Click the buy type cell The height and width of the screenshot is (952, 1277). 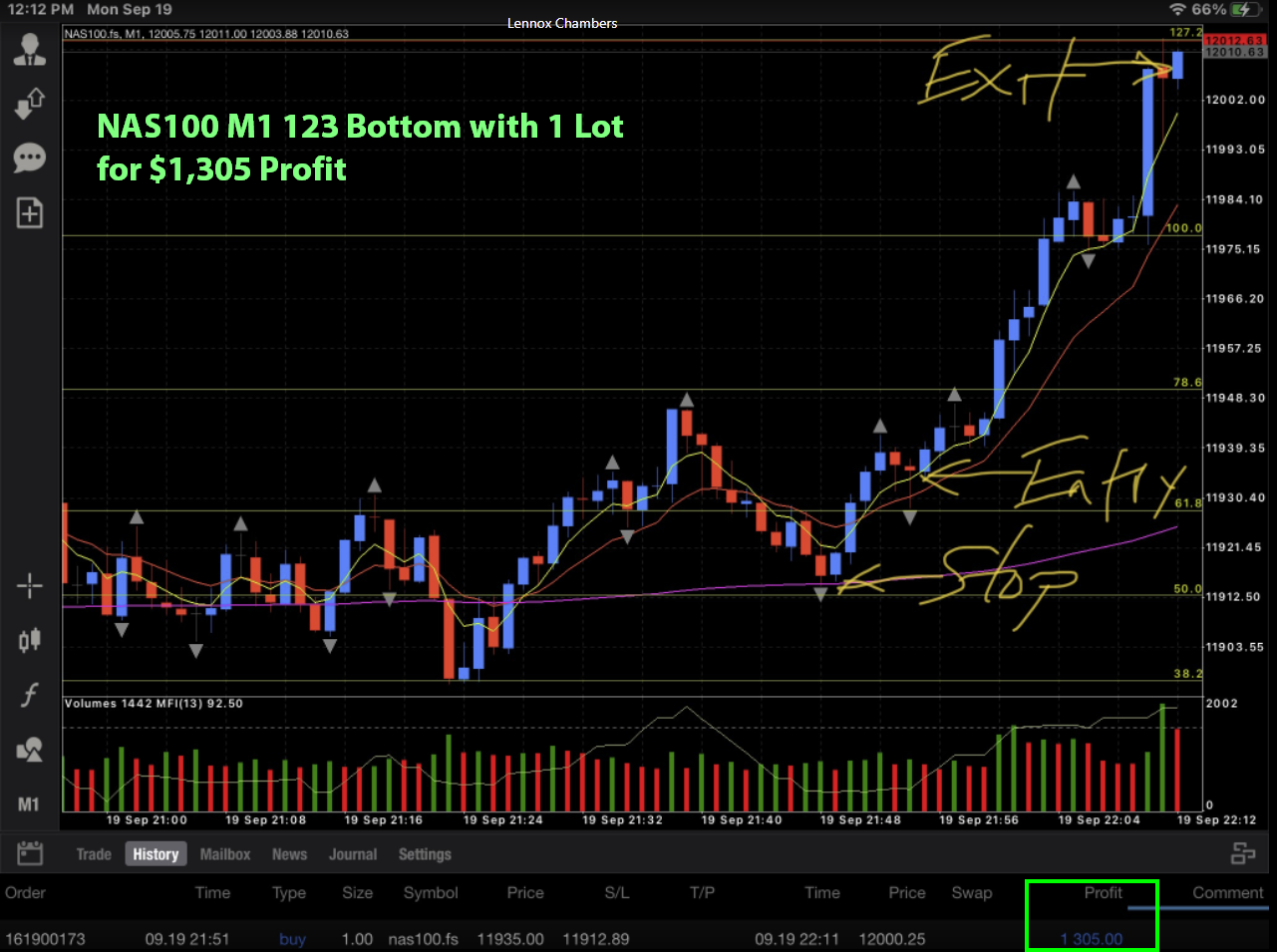pyautogui.click(x=292, y=939)
